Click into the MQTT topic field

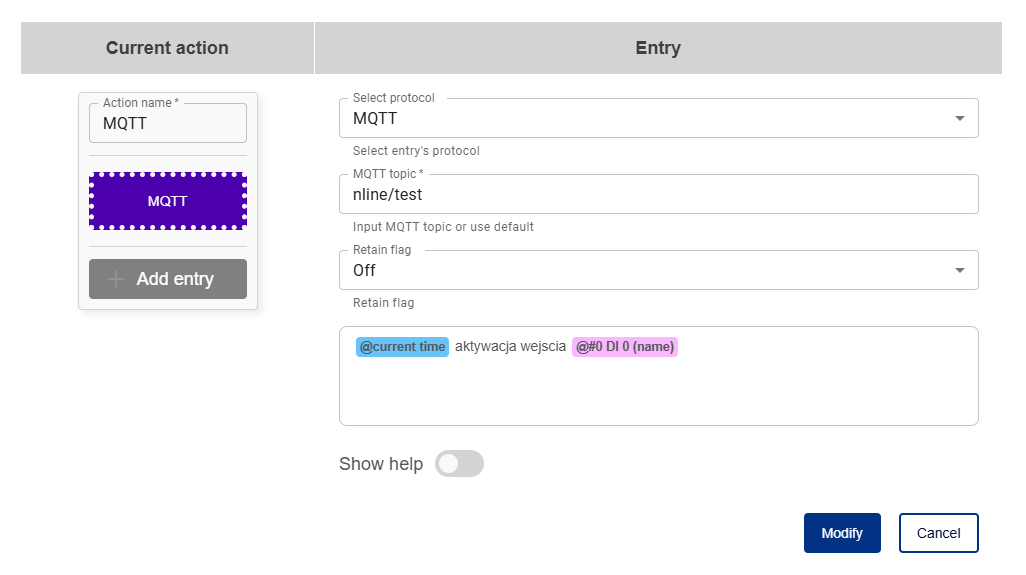tap(658, 195)
